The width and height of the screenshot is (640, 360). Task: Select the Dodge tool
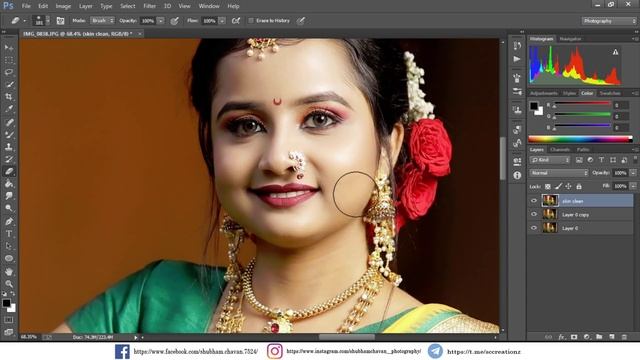tap(9, 208)
